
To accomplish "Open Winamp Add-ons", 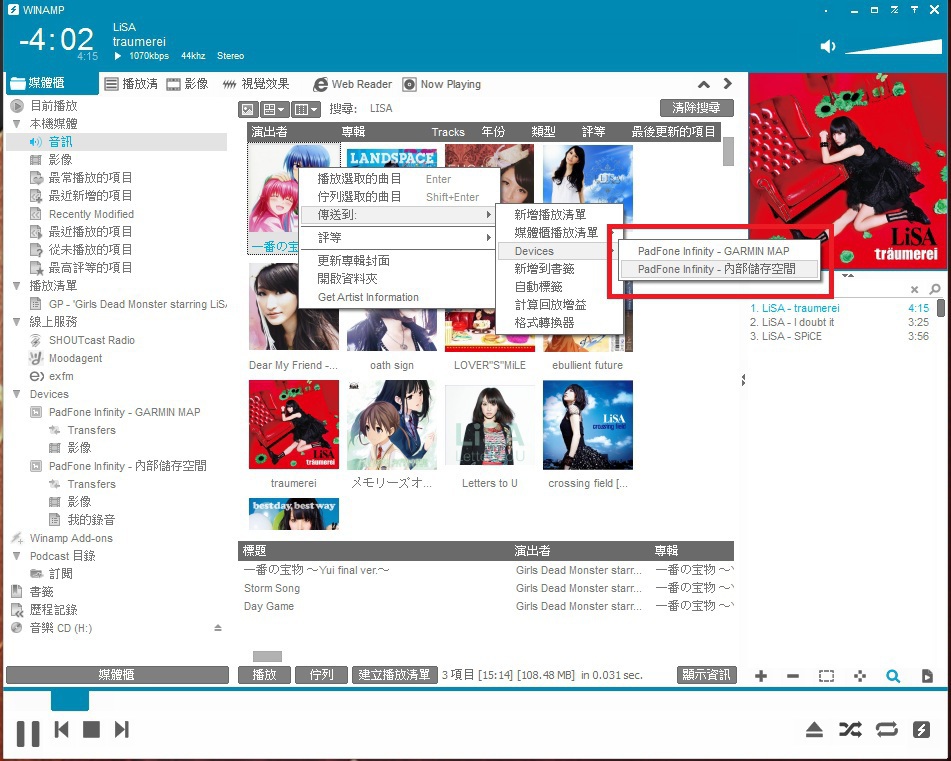I will pos(71,538).
